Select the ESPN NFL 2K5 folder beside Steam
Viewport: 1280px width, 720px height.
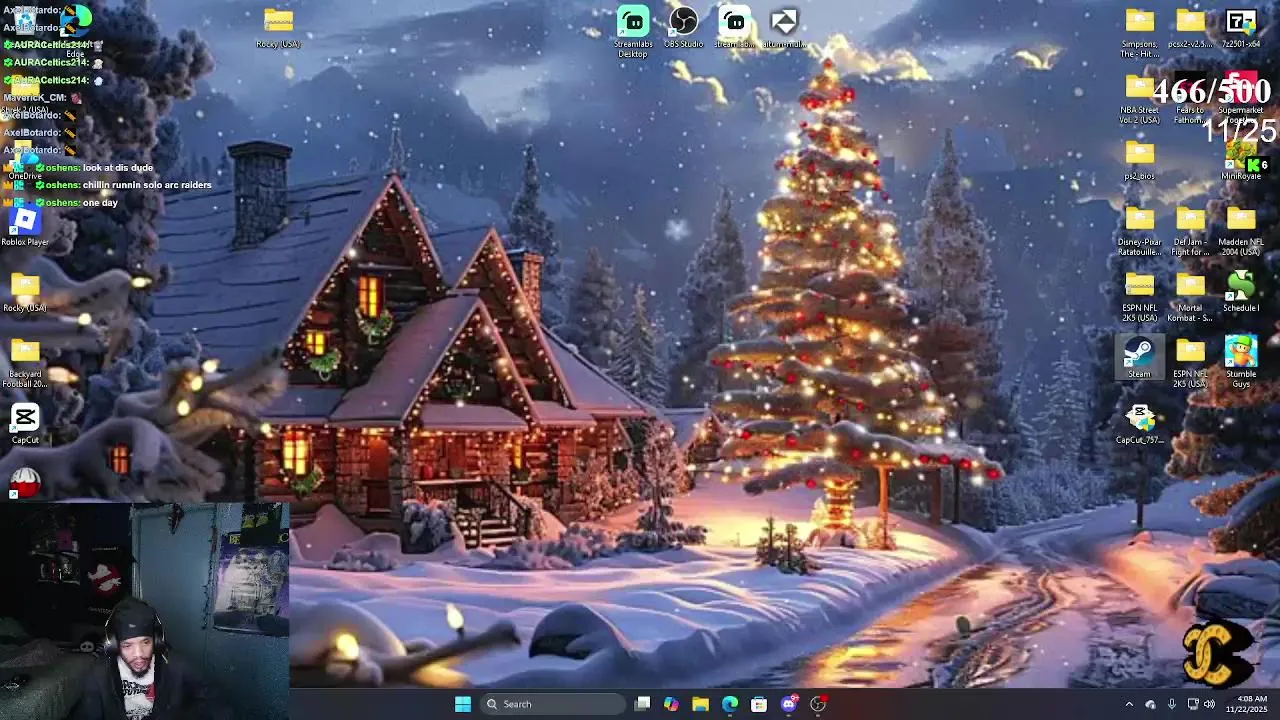1190,363
